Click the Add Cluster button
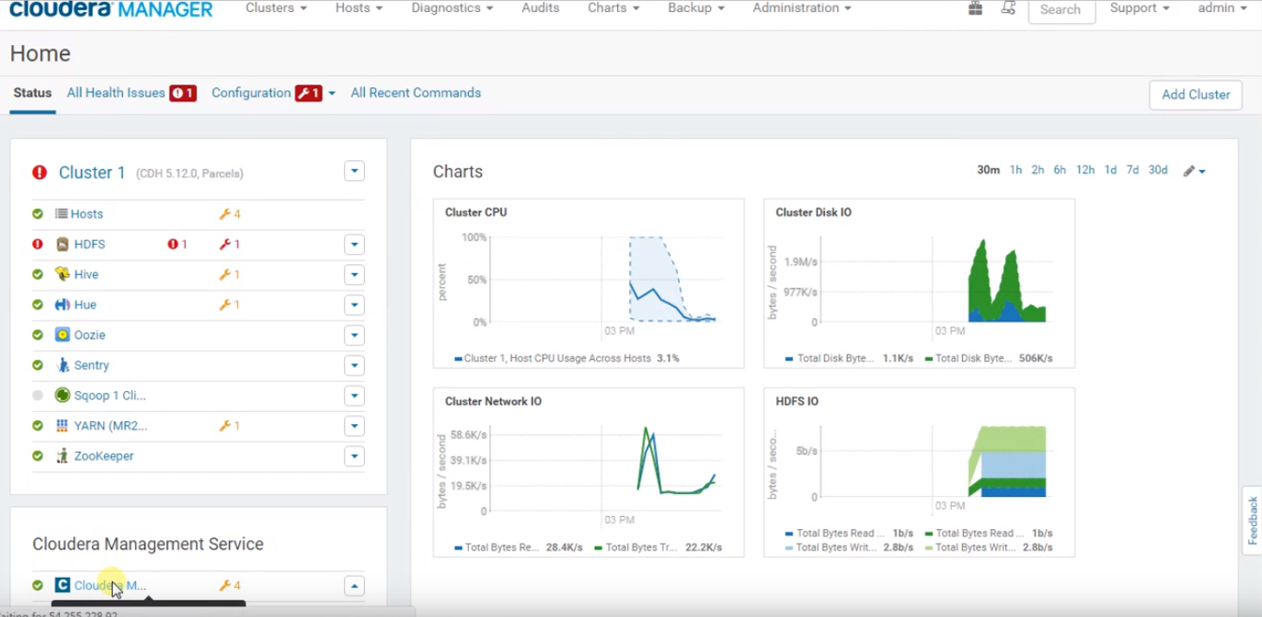Viewport: 1262px width, 617px height. (1196, 95)
